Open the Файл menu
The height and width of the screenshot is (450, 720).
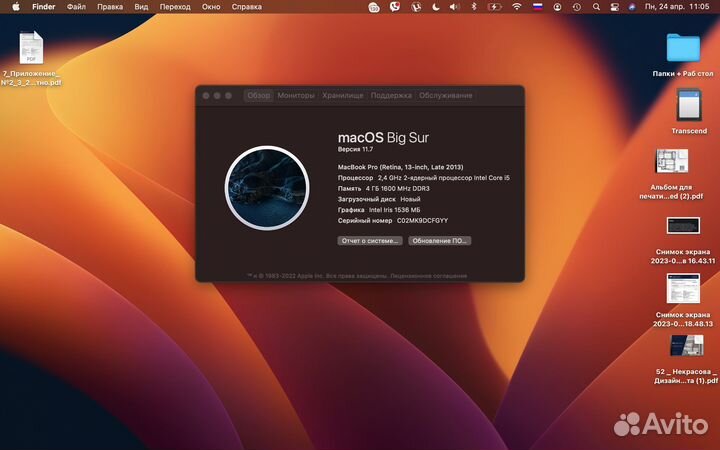pyautogui.click(x=76, y=7)
